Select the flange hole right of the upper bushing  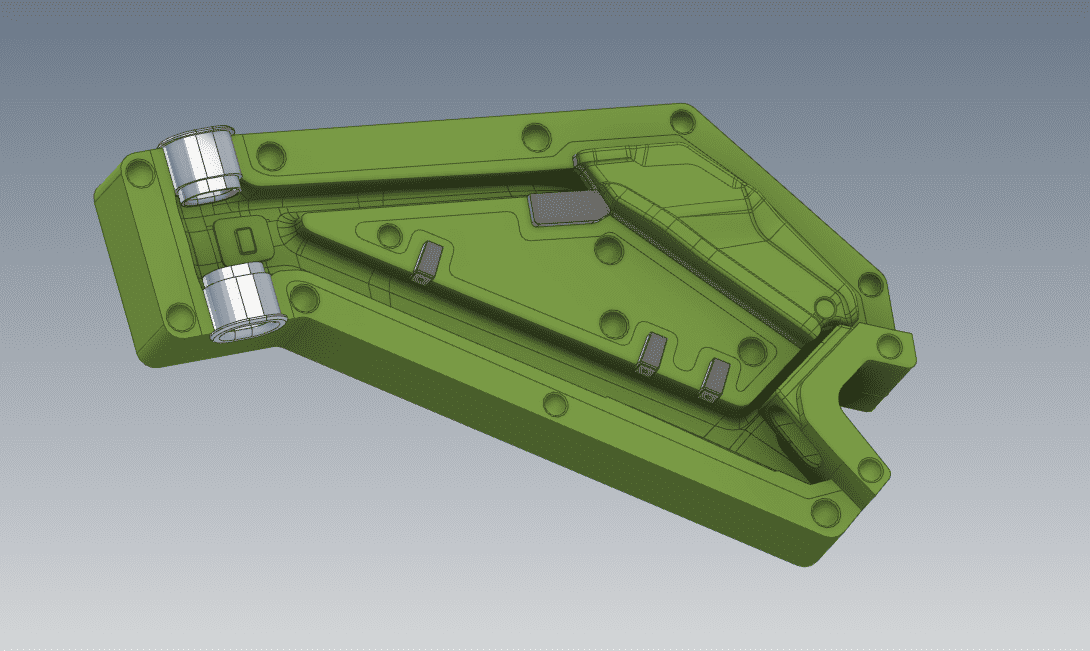(x=270, y=156)
